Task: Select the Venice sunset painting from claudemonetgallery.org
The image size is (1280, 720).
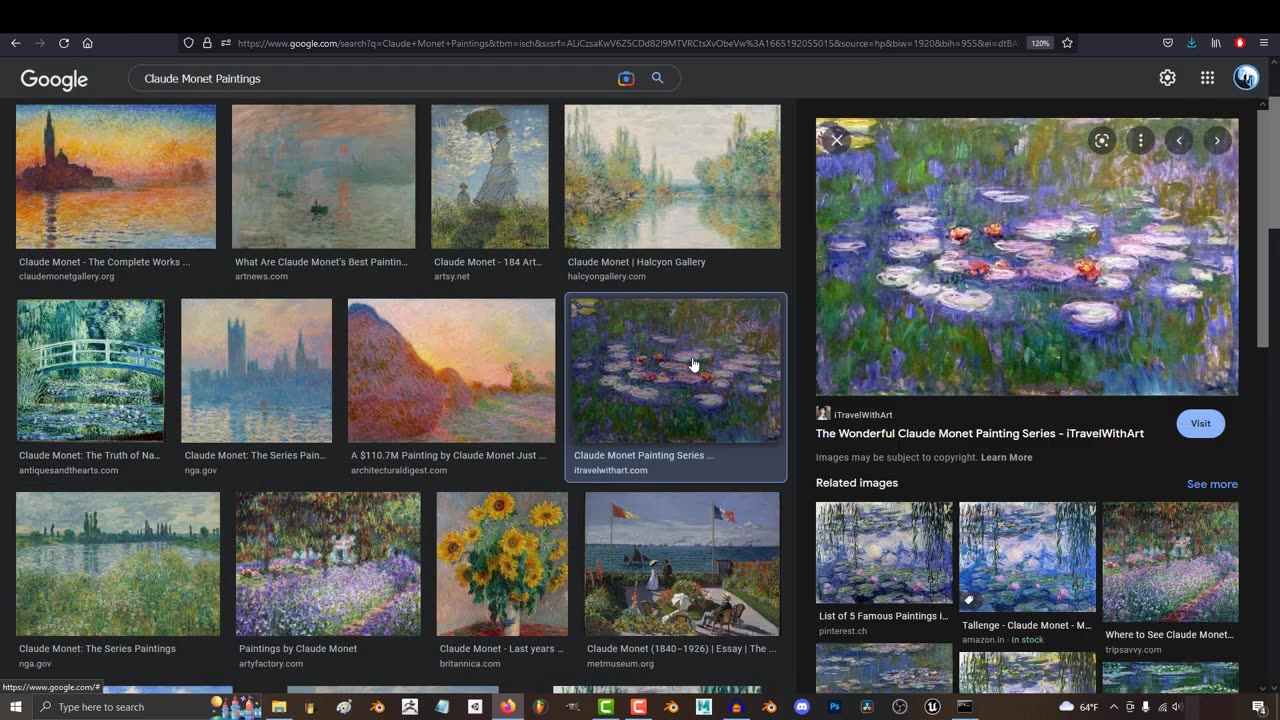Action: pyautogui.click(x=116, y=177)
